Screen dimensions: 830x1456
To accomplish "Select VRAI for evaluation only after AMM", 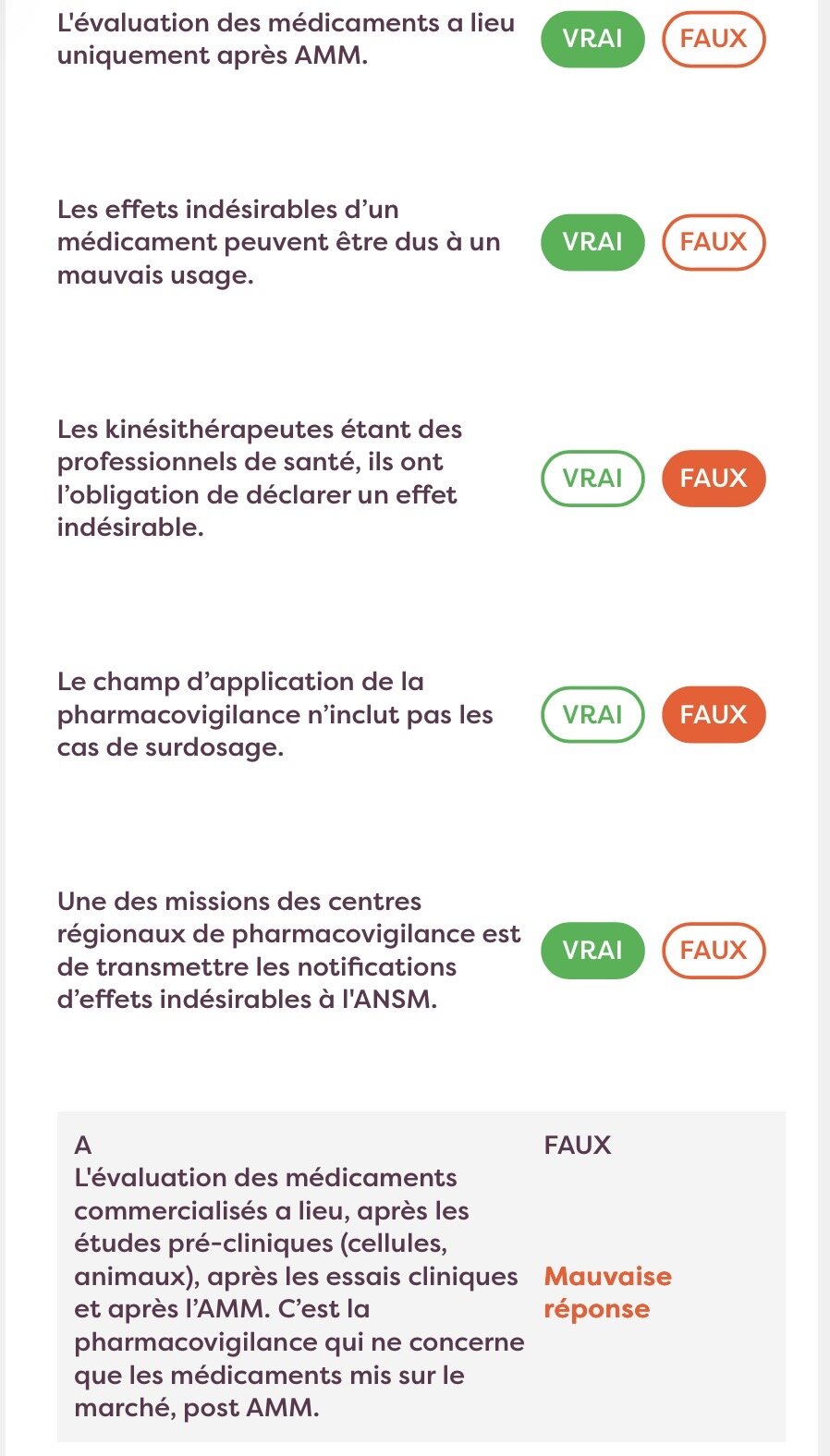I will tap(592, 39).
